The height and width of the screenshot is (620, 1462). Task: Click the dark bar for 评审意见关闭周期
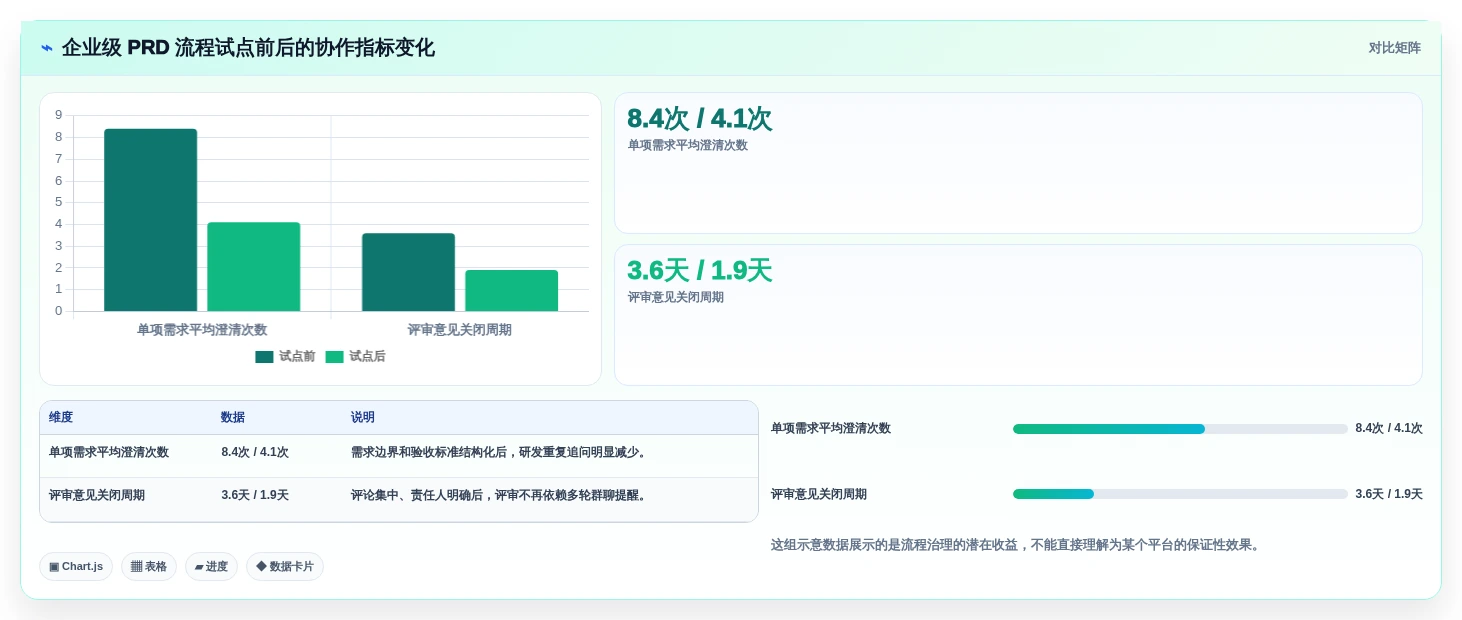408,272
